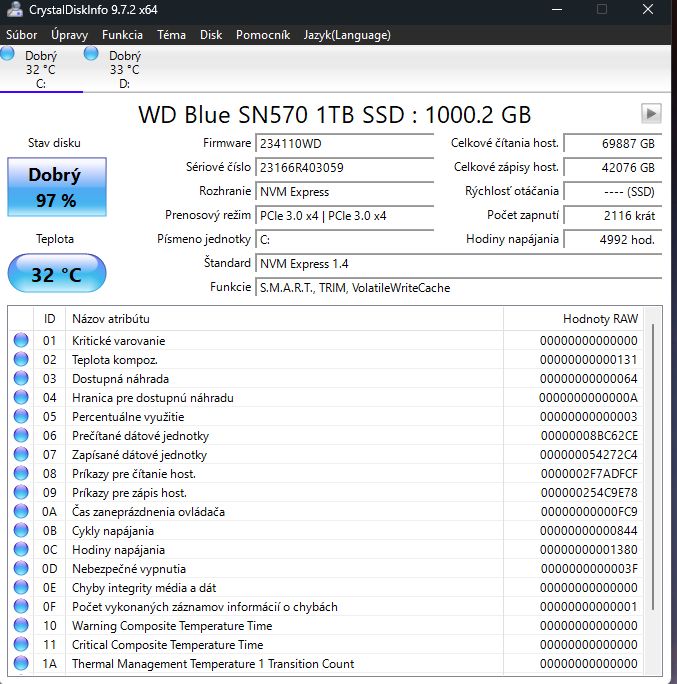The image size is (677, 684).
Task: Click the Funkcie field with S.M.A.R.T., TRIM
Action: coord(458,287)
